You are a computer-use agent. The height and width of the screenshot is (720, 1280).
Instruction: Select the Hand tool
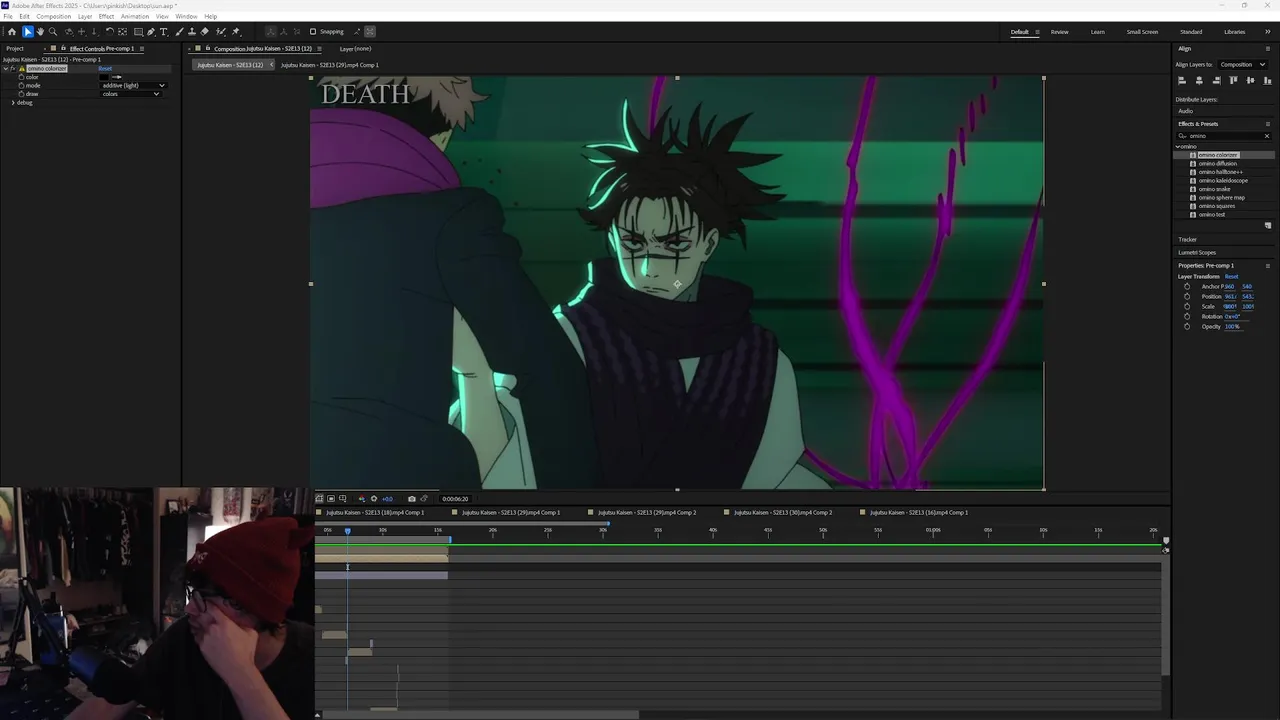pyautogui.click(x=40, y=31)
